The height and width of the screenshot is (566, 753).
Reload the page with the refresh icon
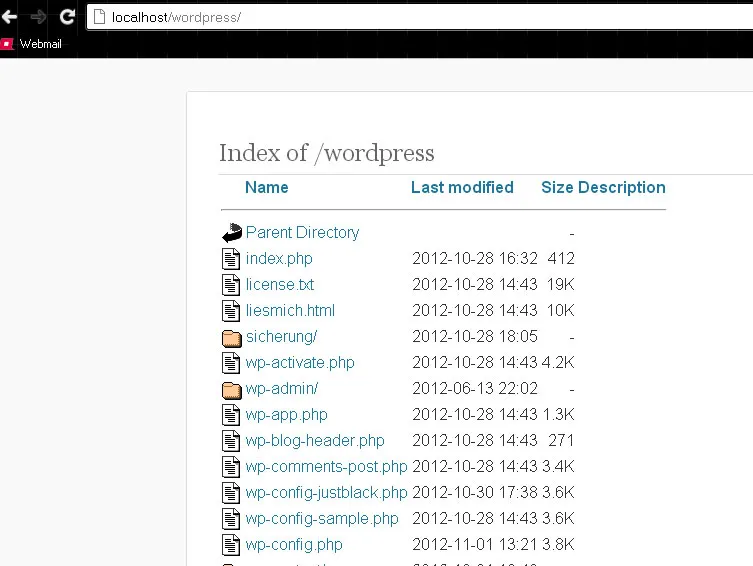point(67,17)
